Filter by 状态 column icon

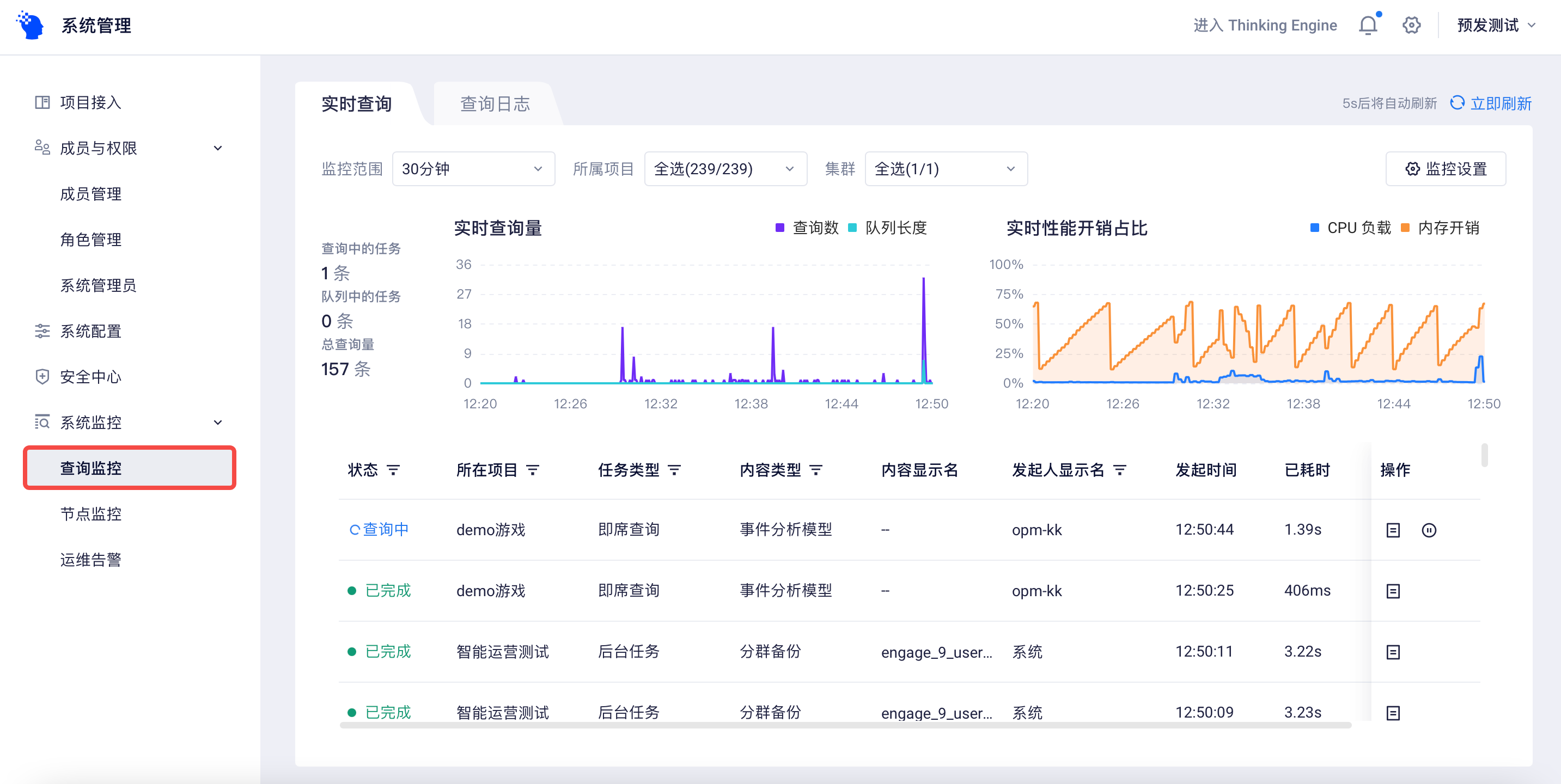(x=393, y=470)
